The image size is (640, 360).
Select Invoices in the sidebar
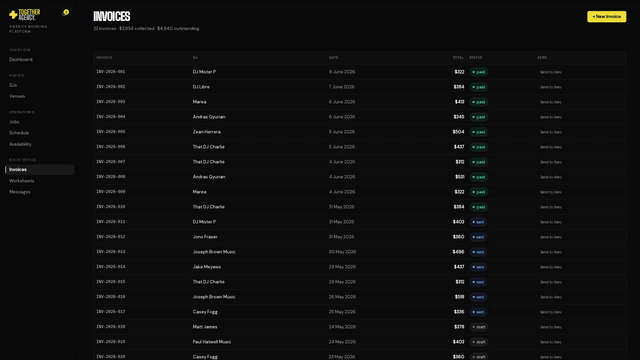pos(40,169)
